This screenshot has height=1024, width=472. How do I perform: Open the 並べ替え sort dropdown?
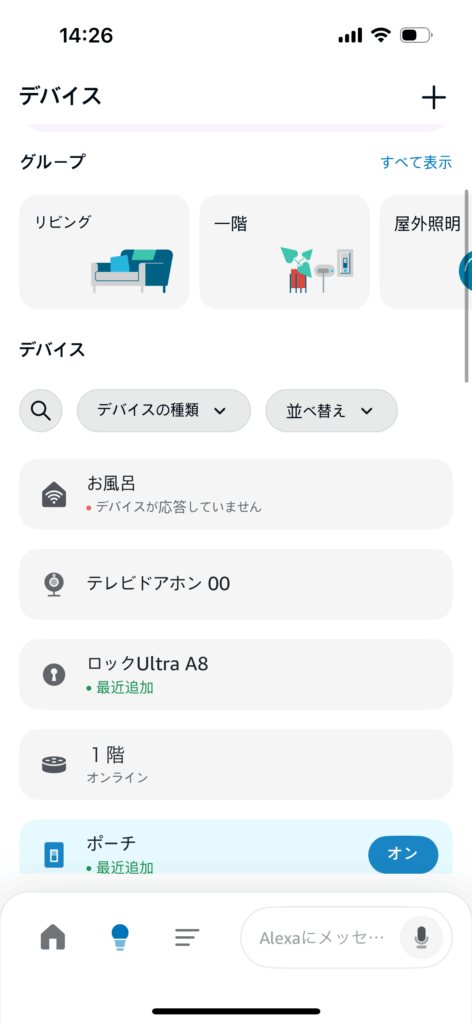click(x=332, y=410)
